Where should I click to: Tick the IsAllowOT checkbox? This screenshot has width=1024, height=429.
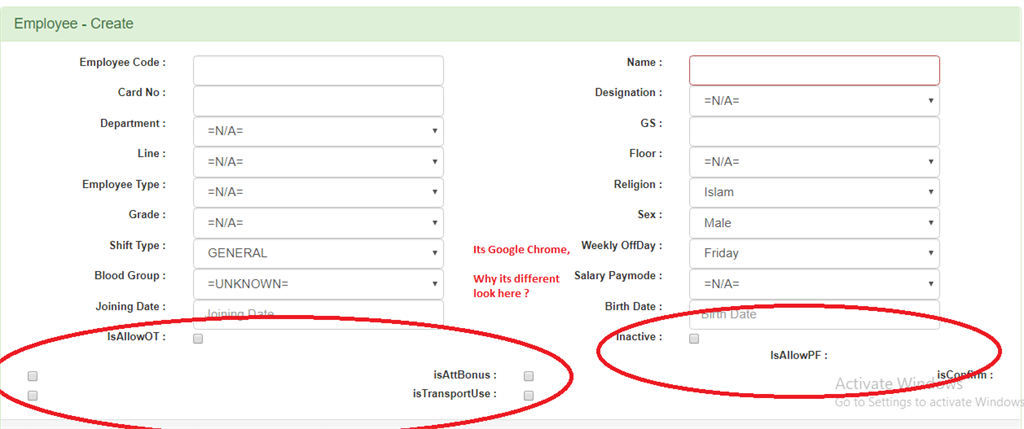pos(198,338)
